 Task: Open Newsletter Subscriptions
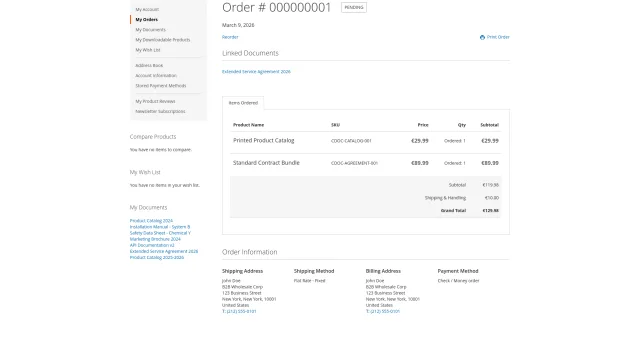tap(160, 111)
